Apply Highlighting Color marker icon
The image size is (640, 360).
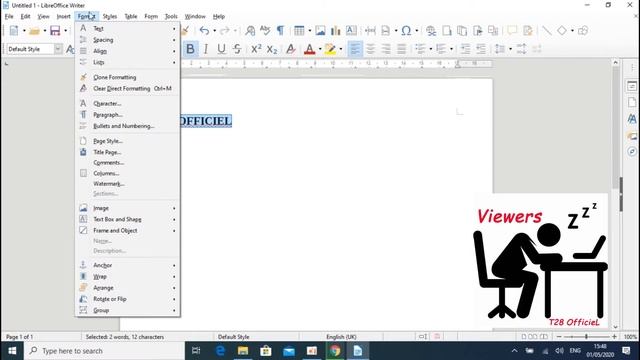pyautogui.click(x=330, y=49)
